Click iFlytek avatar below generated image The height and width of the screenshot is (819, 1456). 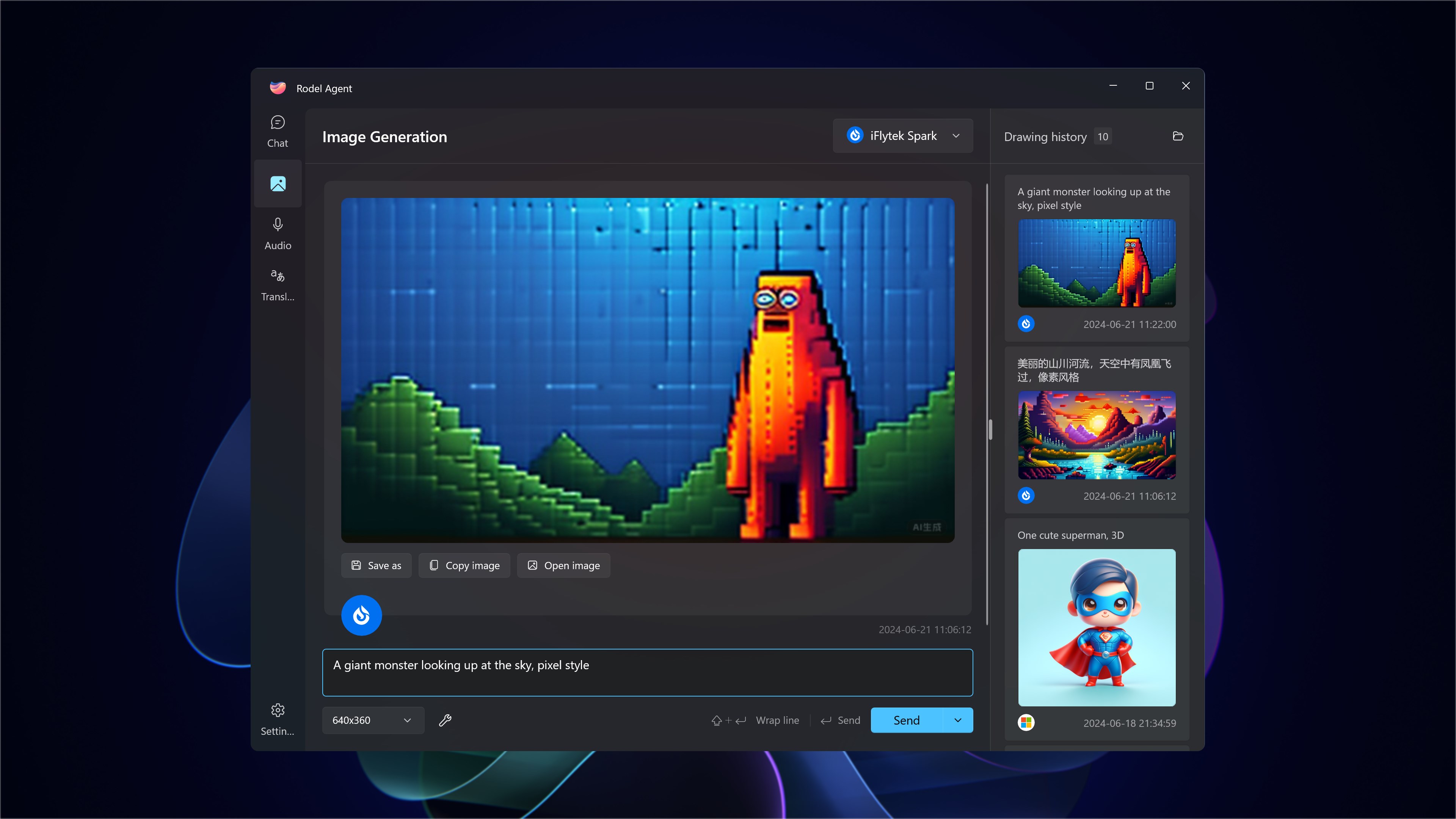pyautogui.click(x=361, y=615)
